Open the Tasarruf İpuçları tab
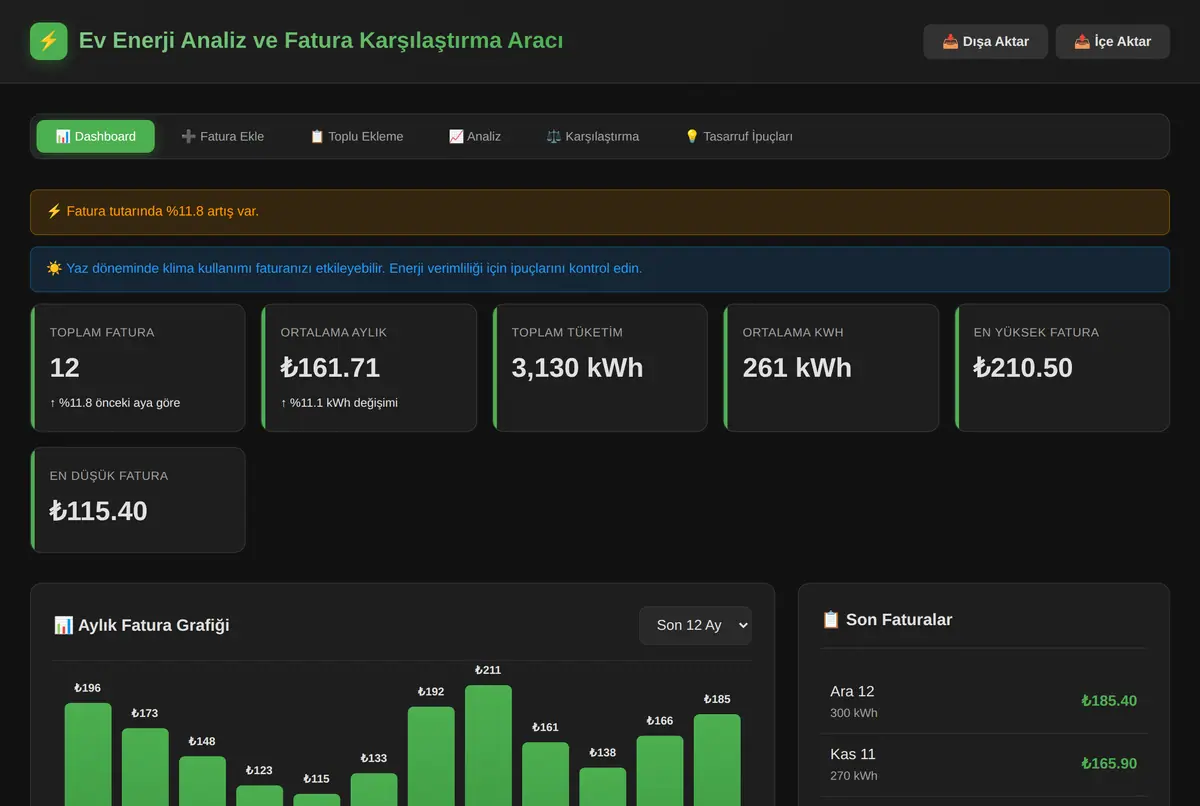The image size is (1200, 806). click(x=738, y=136)
